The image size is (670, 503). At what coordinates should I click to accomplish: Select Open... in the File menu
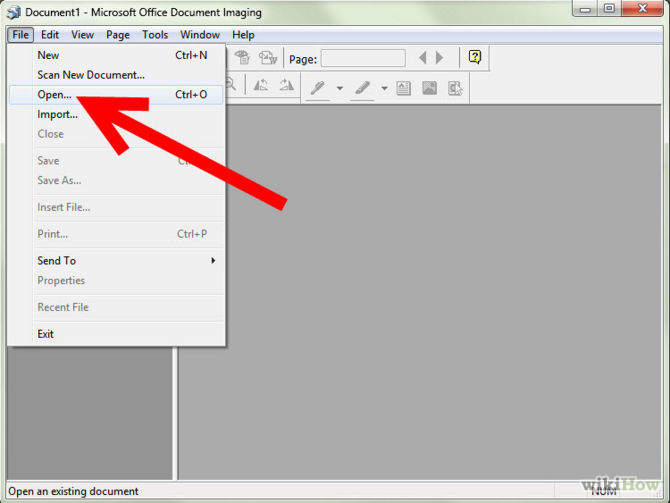[116, 94]
